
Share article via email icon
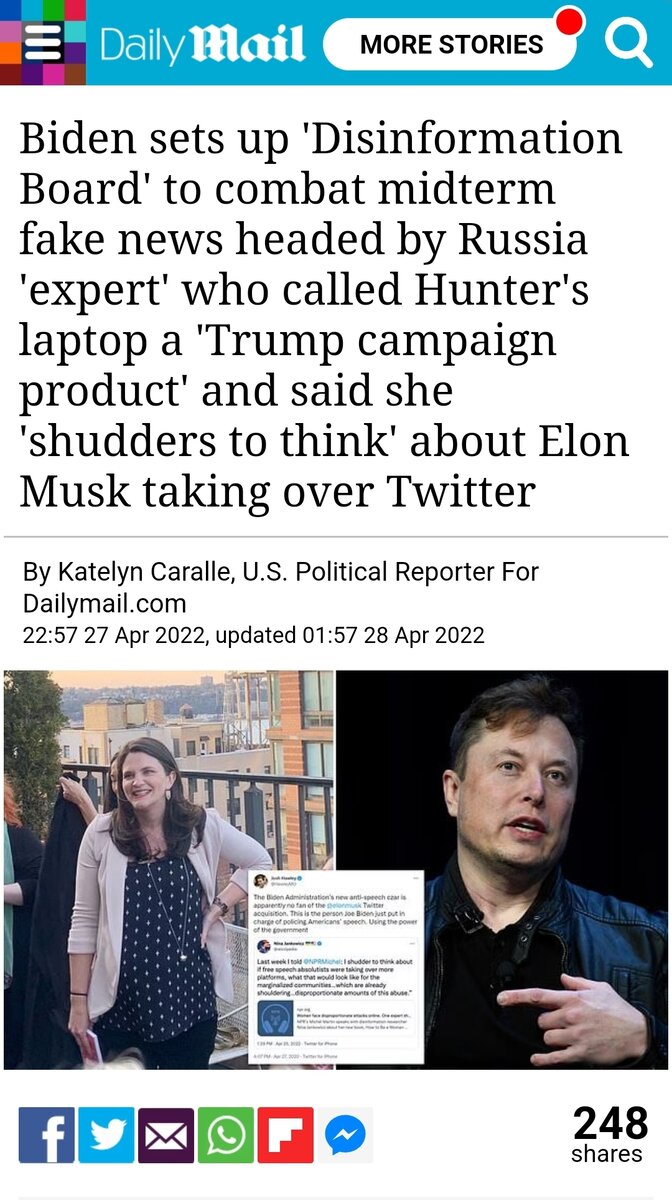[166, 1135]
